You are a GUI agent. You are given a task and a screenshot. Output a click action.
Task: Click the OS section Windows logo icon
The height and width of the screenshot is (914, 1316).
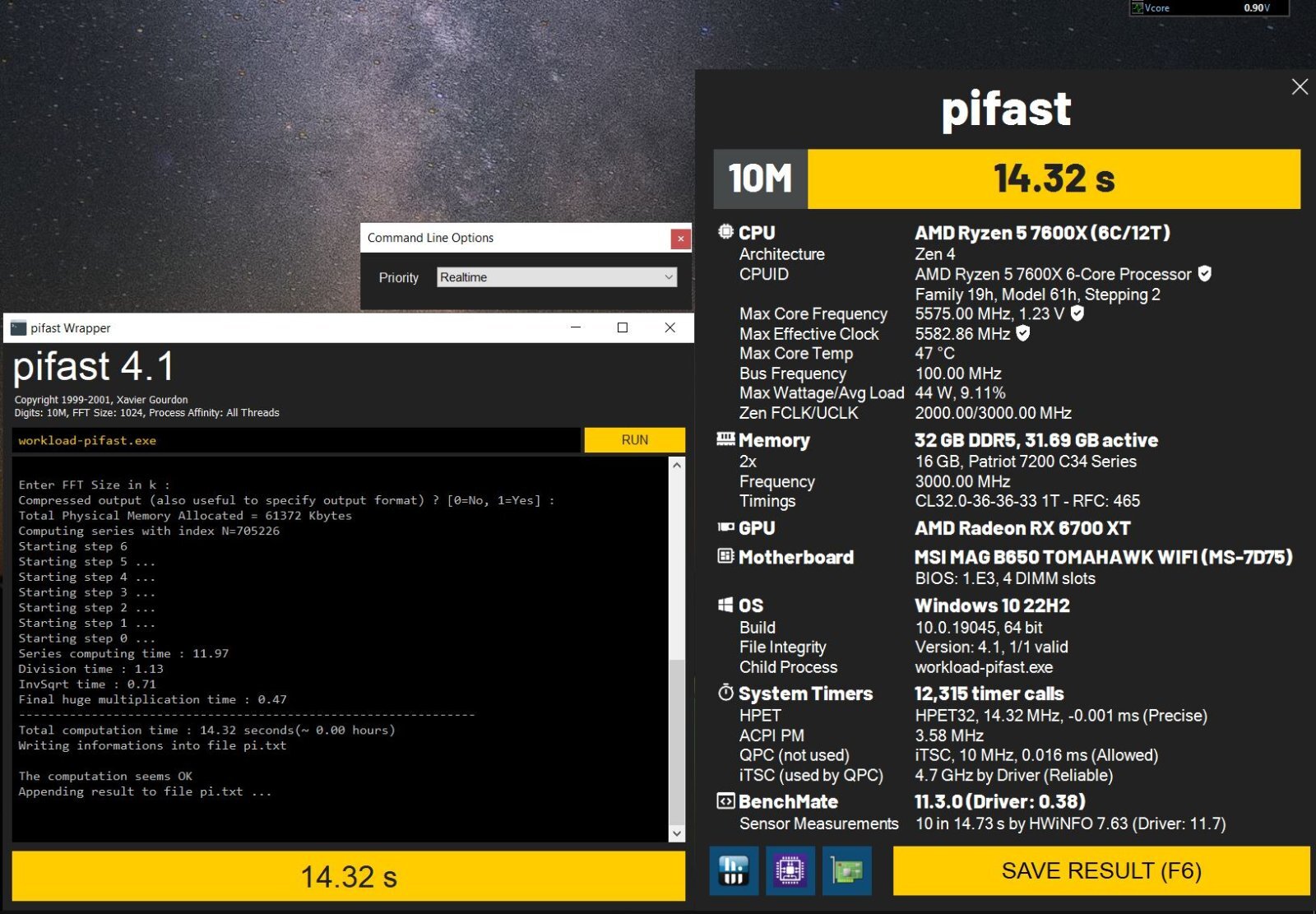[x=725, y=605]
